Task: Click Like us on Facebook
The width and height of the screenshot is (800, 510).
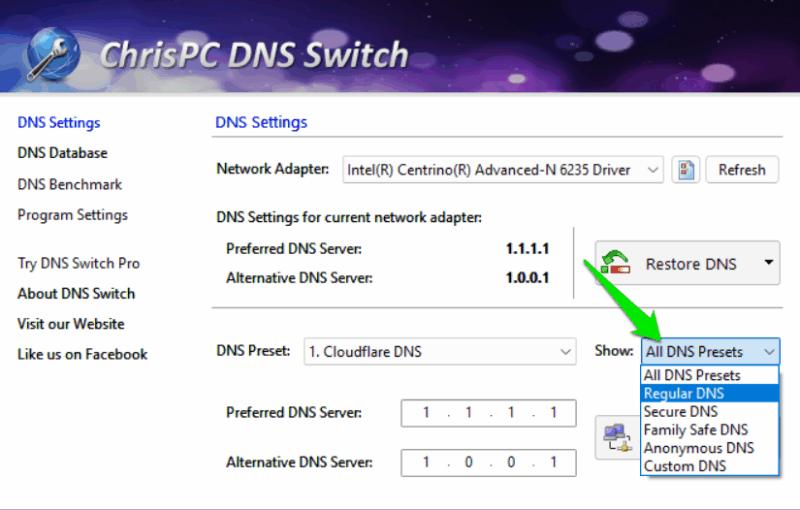Action: 82,354
